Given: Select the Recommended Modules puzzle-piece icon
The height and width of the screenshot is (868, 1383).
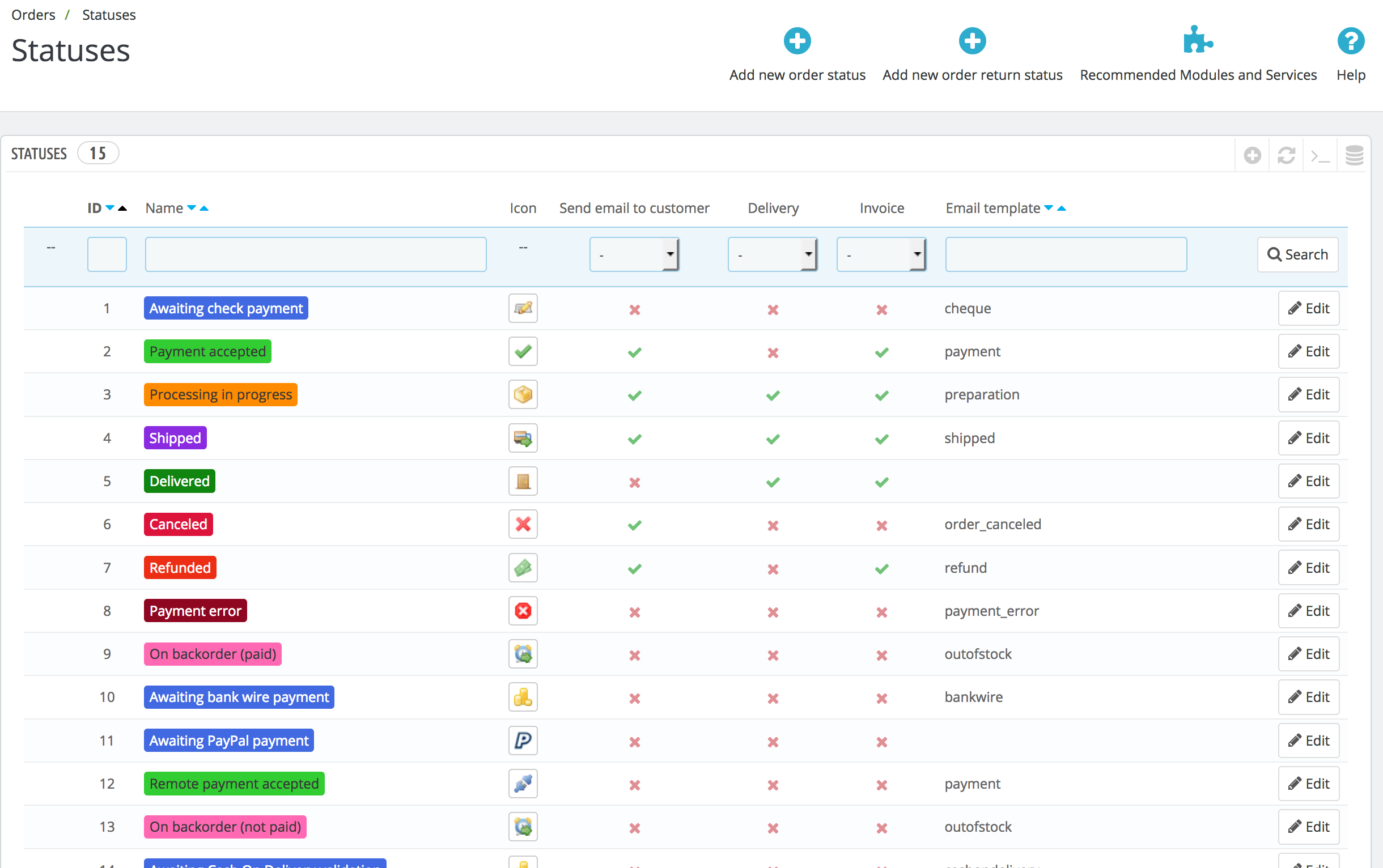Looking at the screenshot, I should pyautogui.click(x=1198, y=40).
